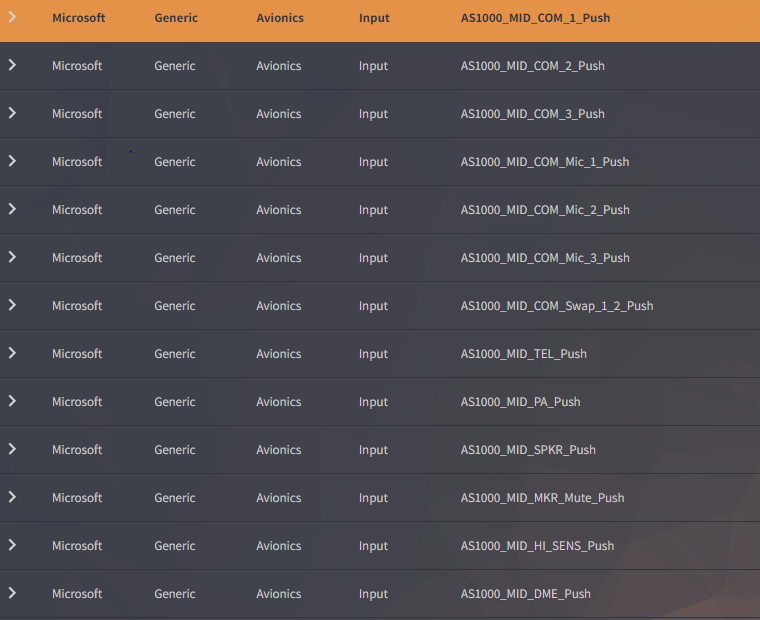Click Generic in the HI_SENS_Push row
Image resolution: width=760 pixels, height=620 pixels.
(175, 546)
